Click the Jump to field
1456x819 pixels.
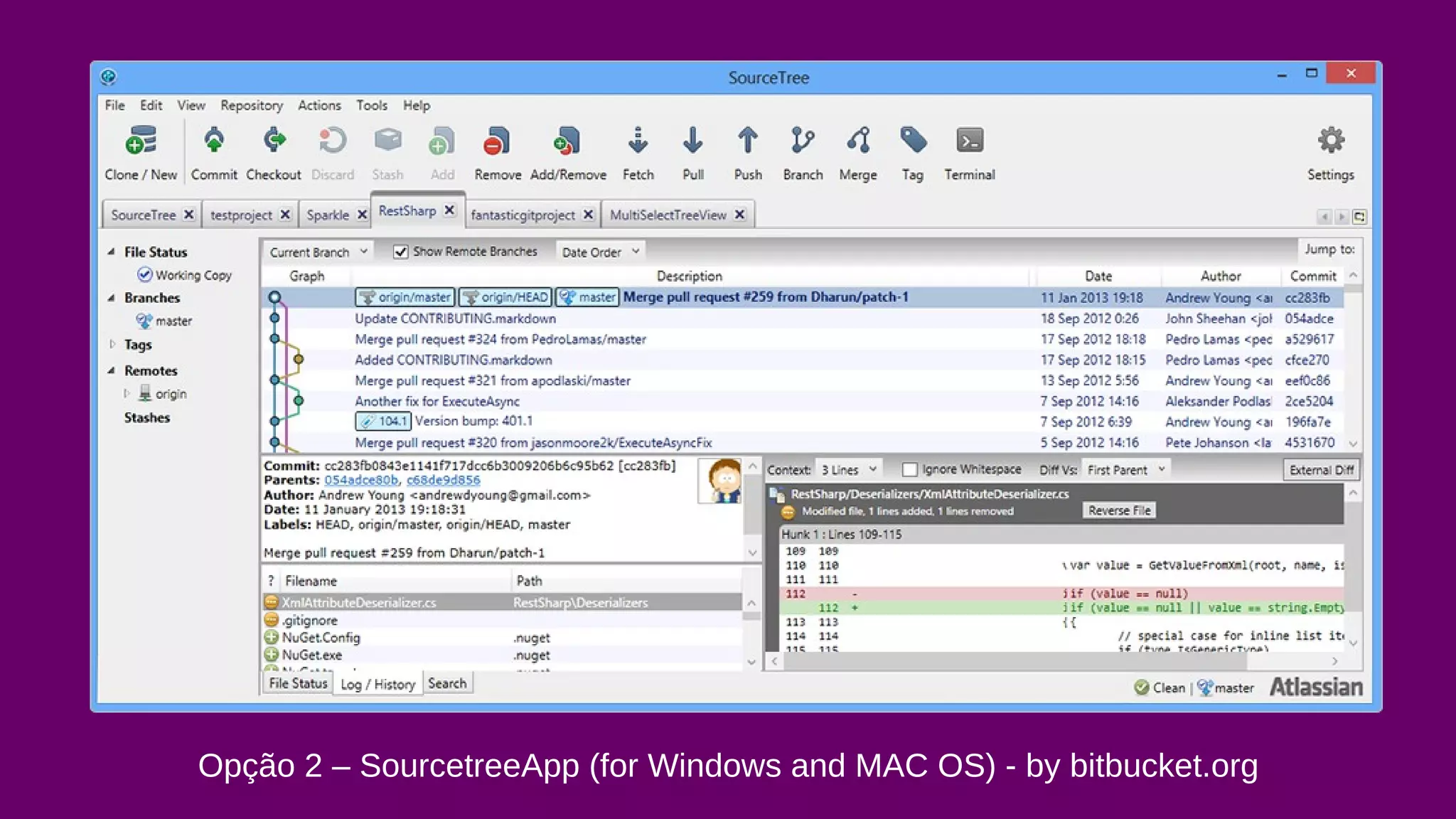1329,249
